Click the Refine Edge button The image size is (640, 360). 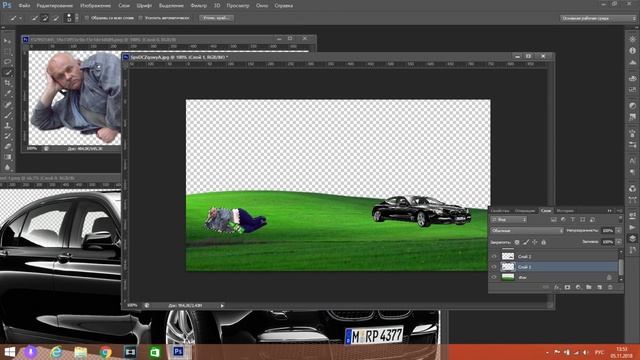pos(216,18)
